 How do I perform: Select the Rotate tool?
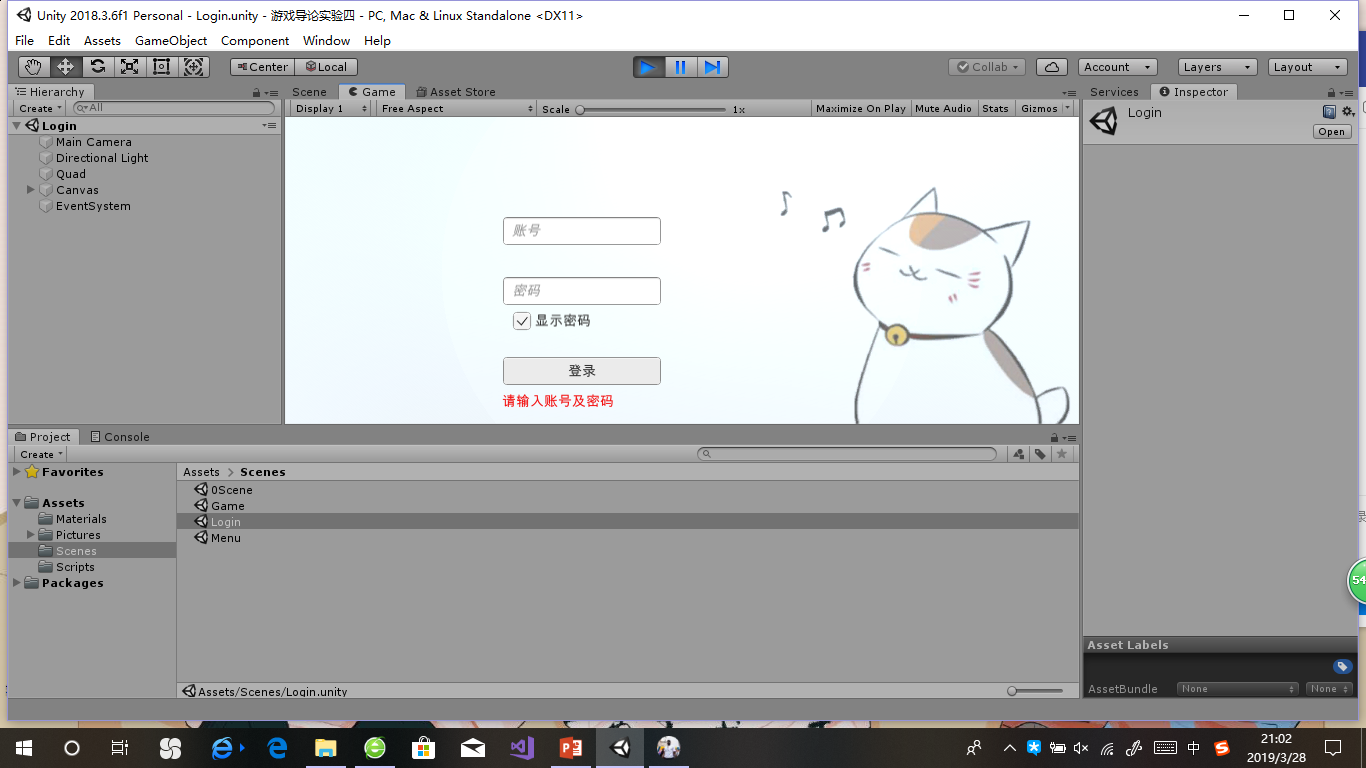(x=97, y=66)
